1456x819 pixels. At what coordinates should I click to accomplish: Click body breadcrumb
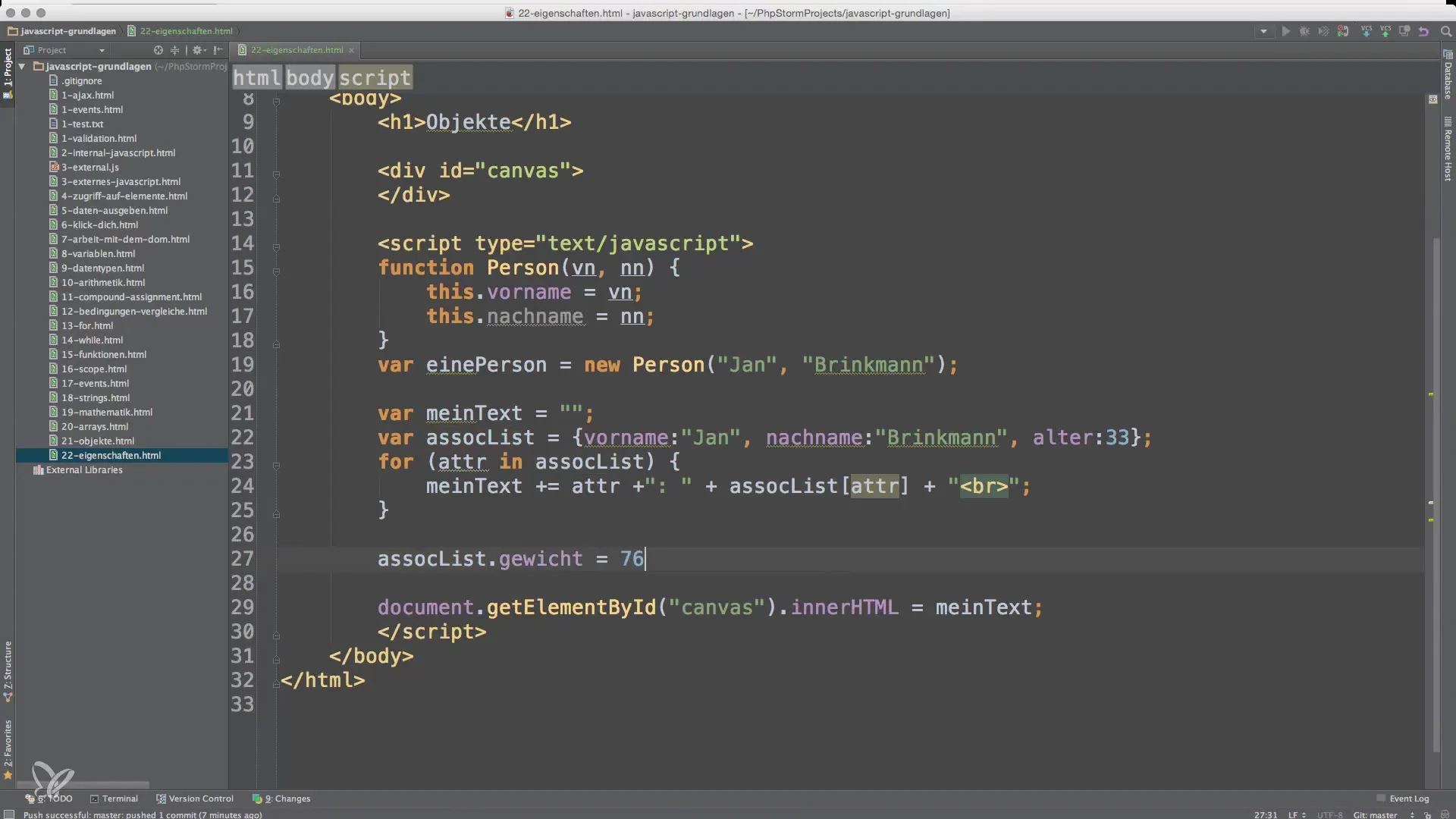point(309,77)
